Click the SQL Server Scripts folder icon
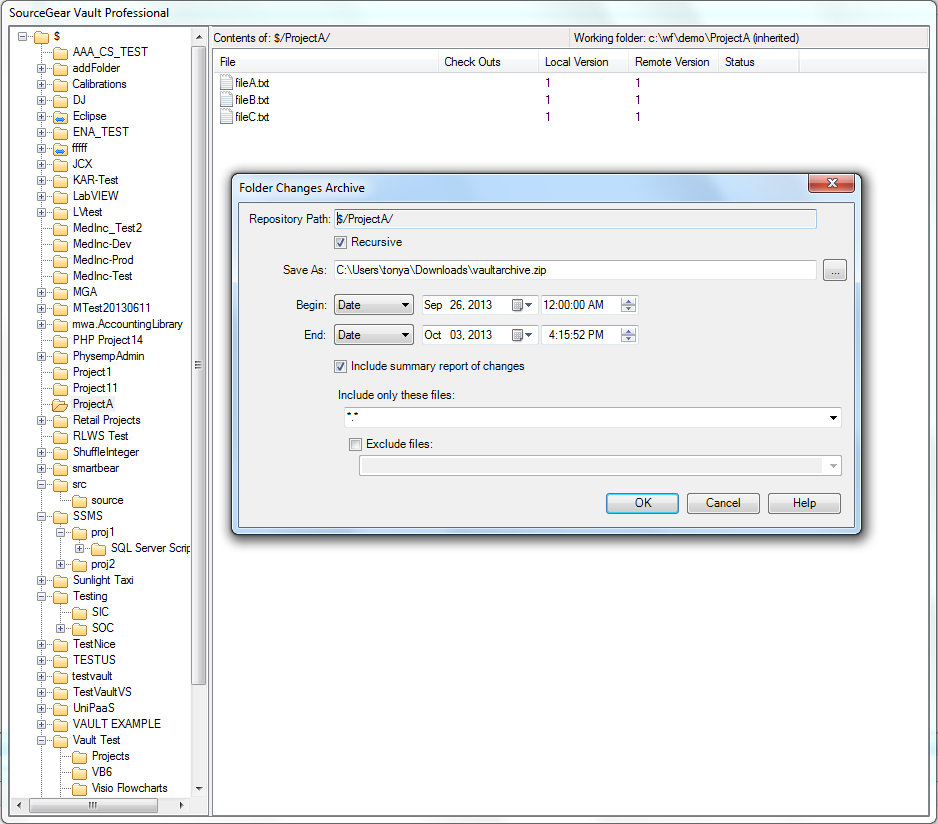The width and height of the screenshot is (938, 824). pos(99,549)
